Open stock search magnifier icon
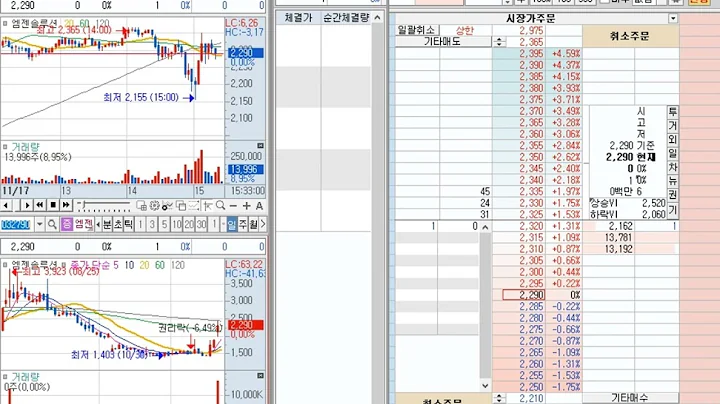This screenshot has width=720, height=404. pos(52,224)
